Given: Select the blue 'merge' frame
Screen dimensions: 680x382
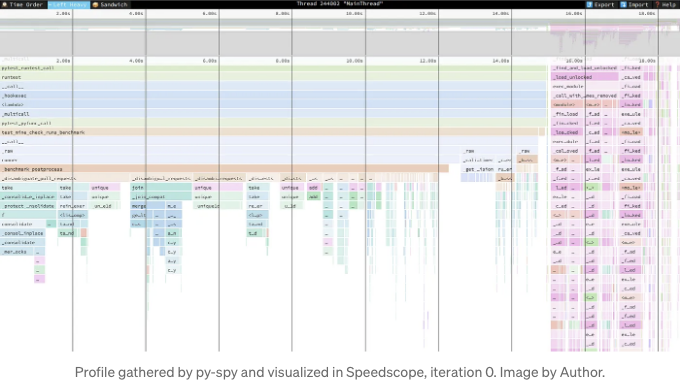Looking at the screenshot, I should (147, 206).
